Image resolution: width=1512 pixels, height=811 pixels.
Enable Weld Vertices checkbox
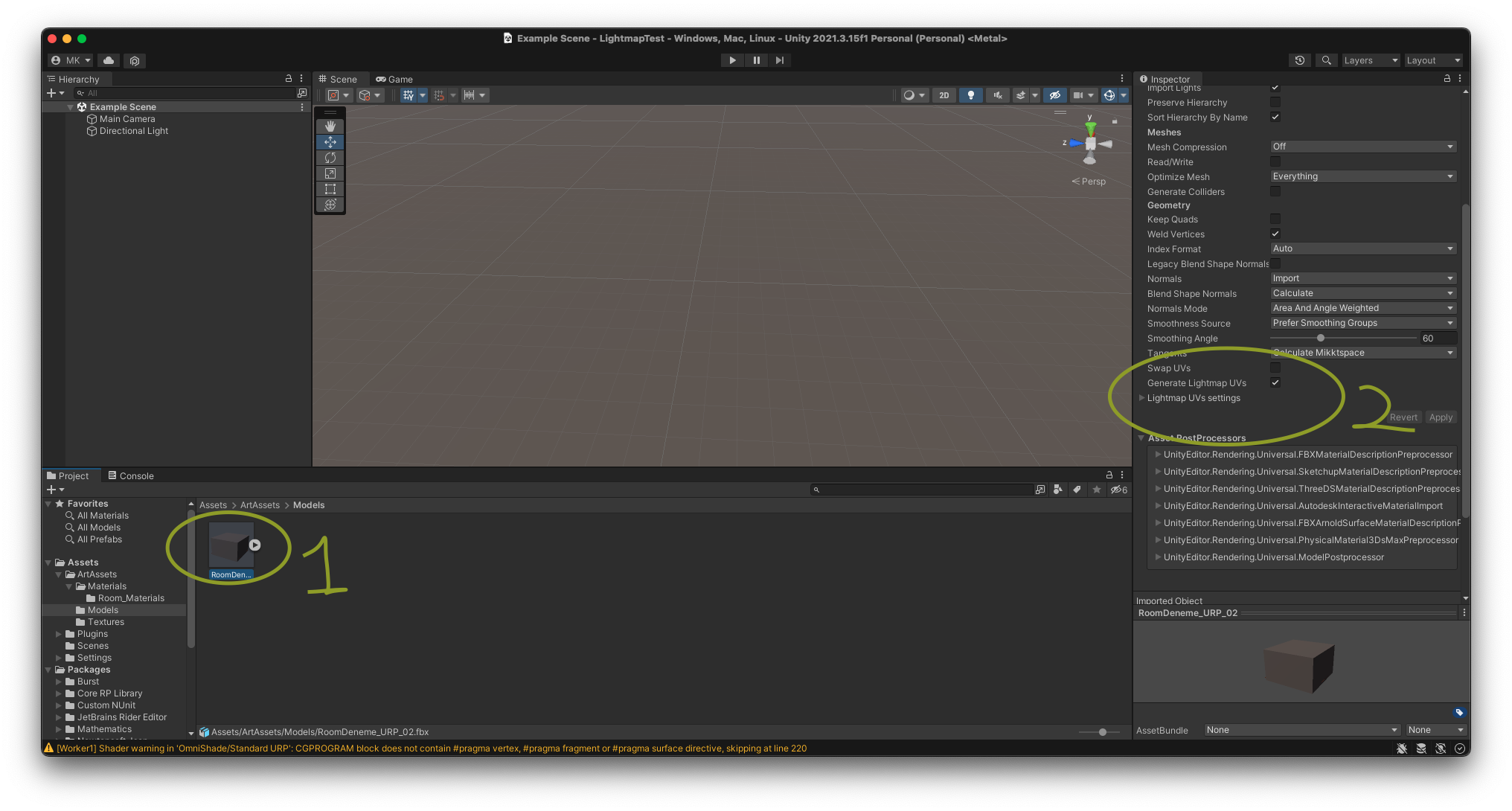coord(1274,234)
